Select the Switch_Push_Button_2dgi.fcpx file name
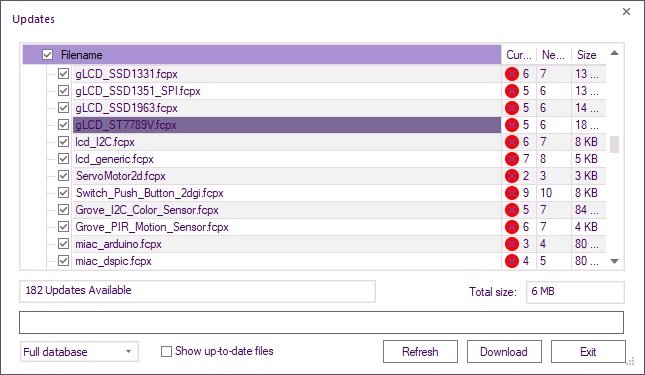Screen dimensions: 645x375 150,193
